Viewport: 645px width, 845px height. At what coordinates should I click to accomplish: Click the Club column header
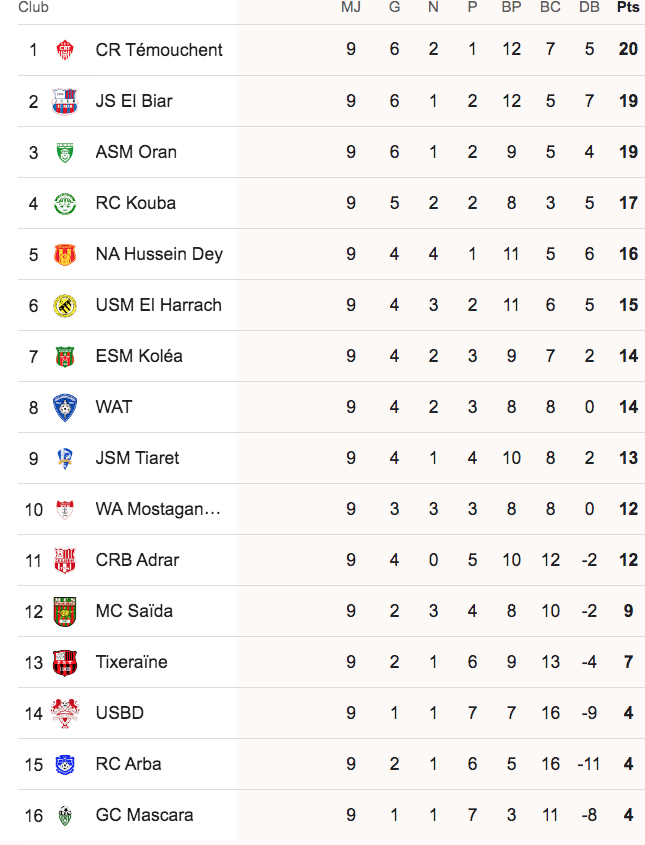33,7
